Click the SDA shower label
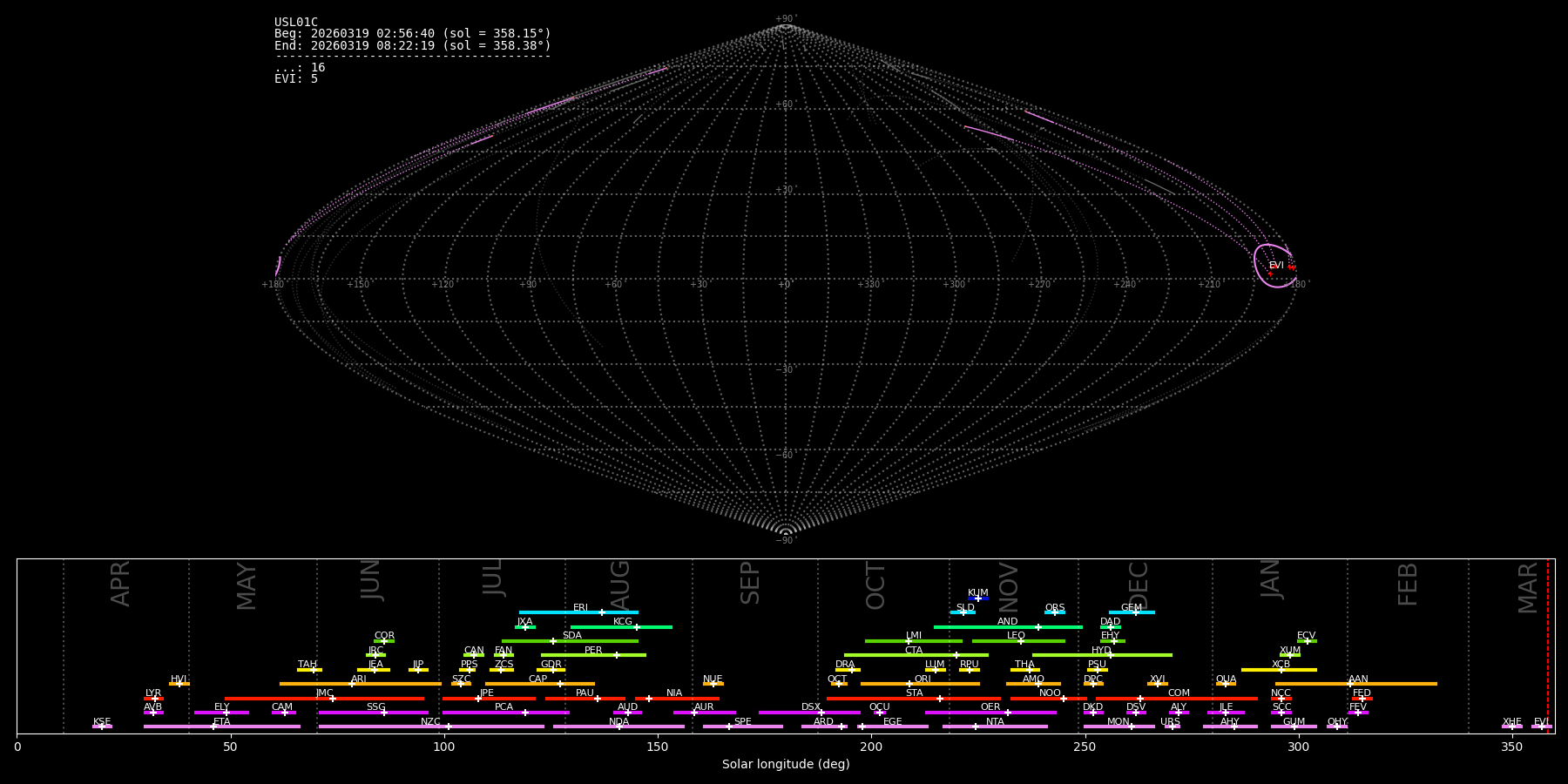Viewport: 1568px width, 784px height. [571, 636]
